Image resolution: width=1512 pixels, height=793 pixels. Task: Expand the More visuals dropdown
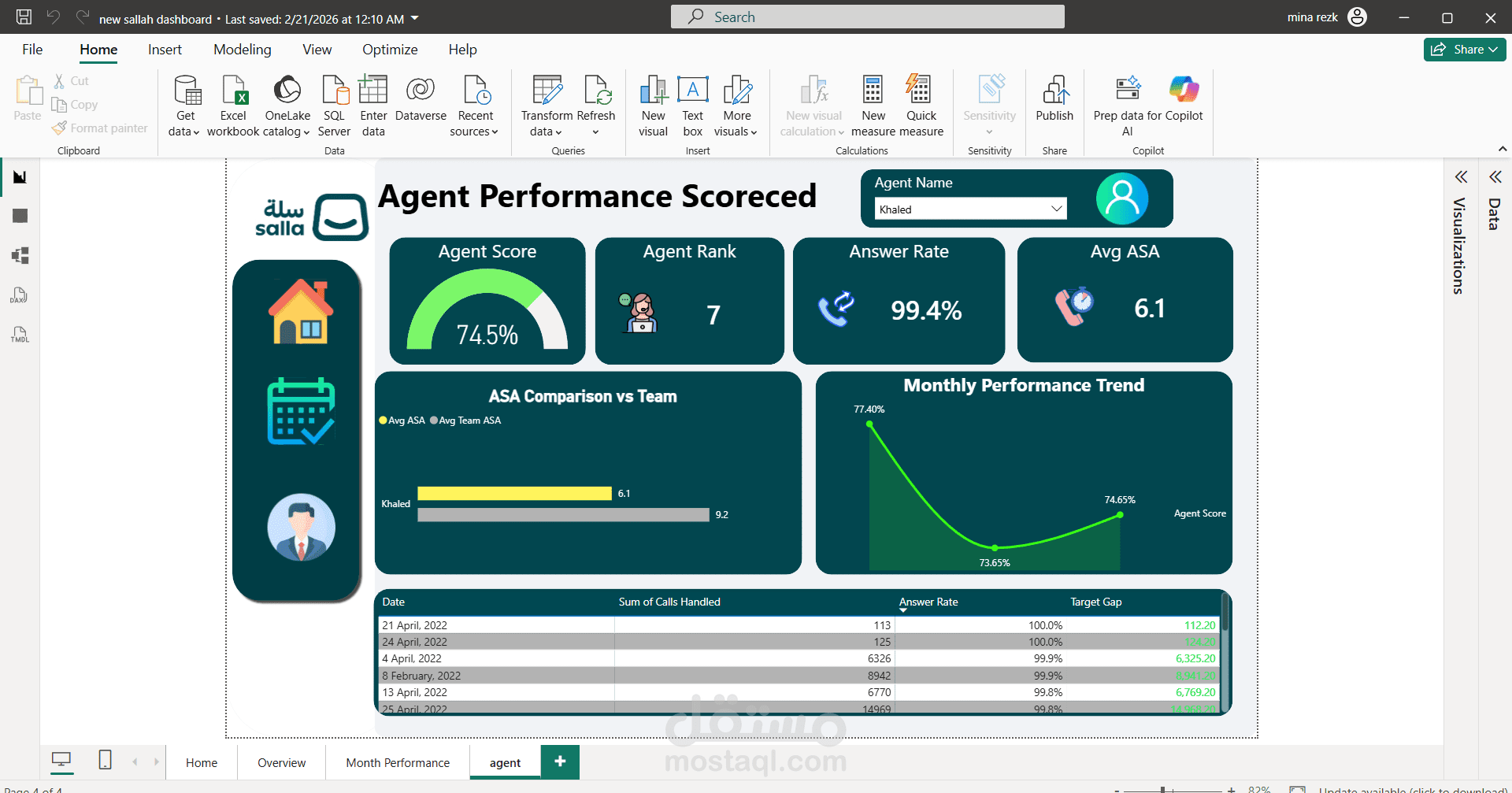click(x=754, y=132)
